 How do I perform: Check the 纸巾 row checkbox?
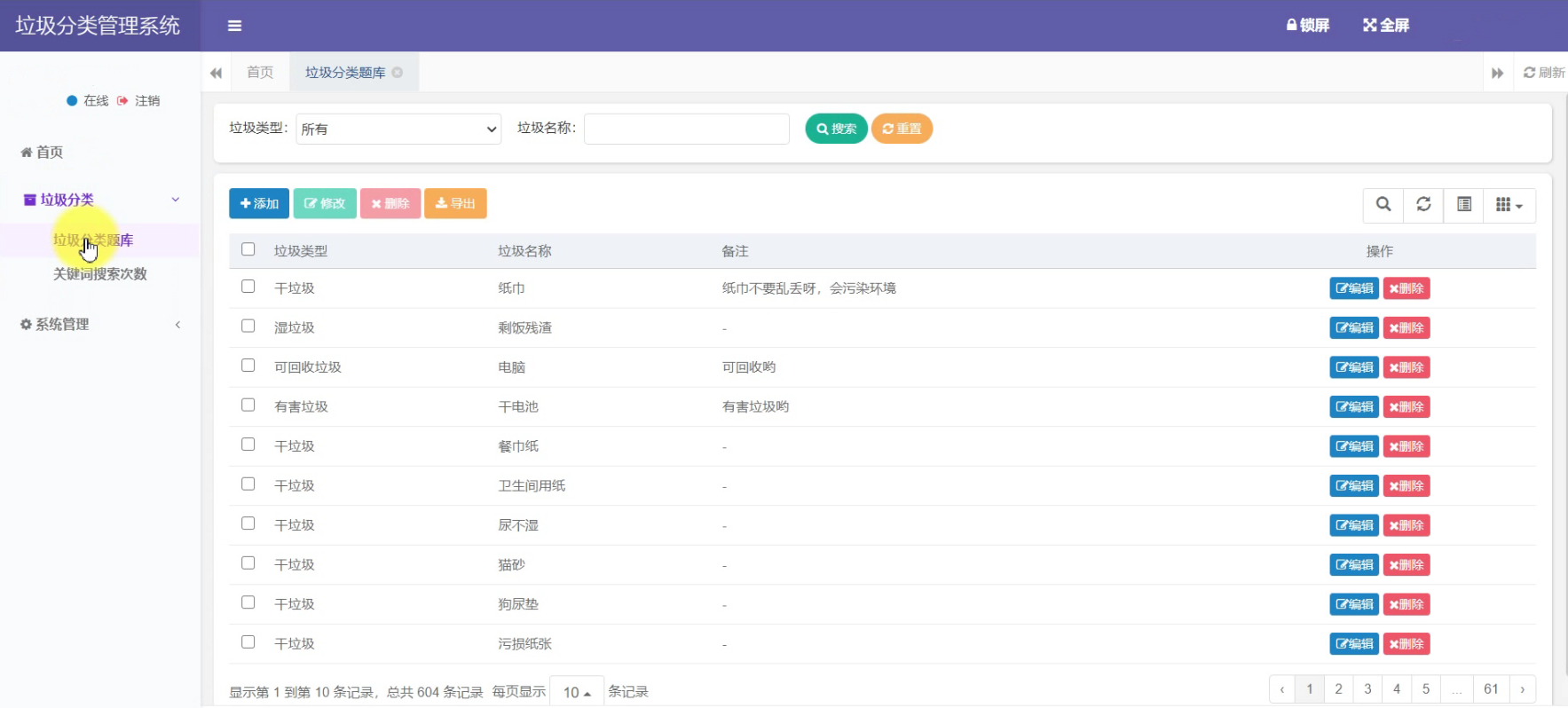click(248, 287)
